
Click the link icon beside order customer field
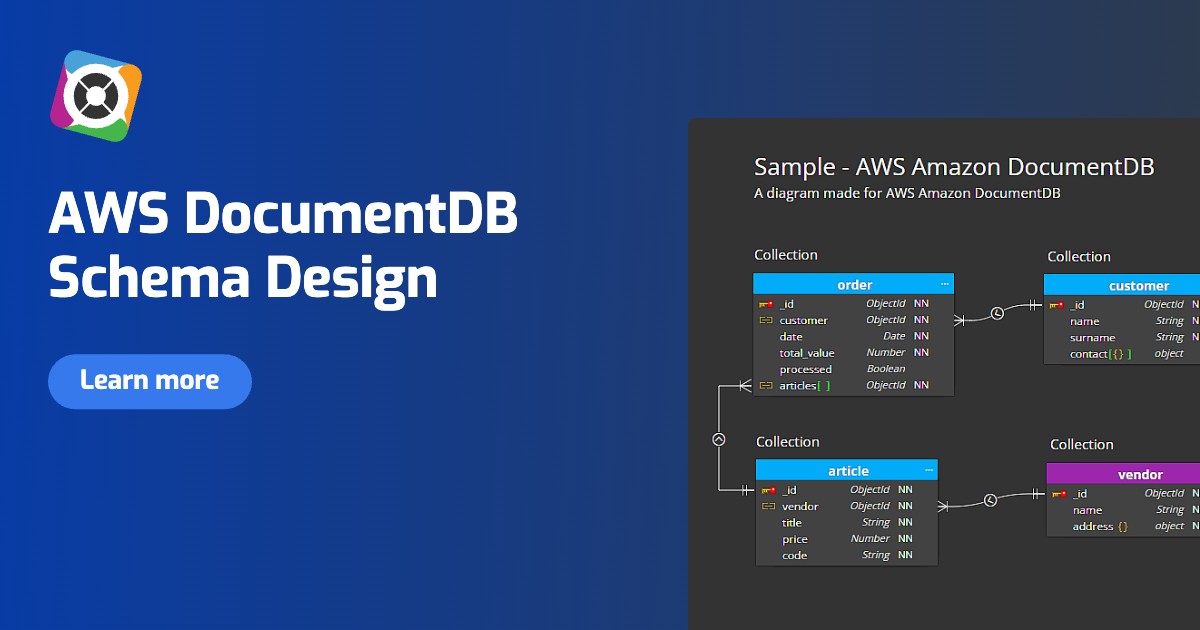(766, 320)
